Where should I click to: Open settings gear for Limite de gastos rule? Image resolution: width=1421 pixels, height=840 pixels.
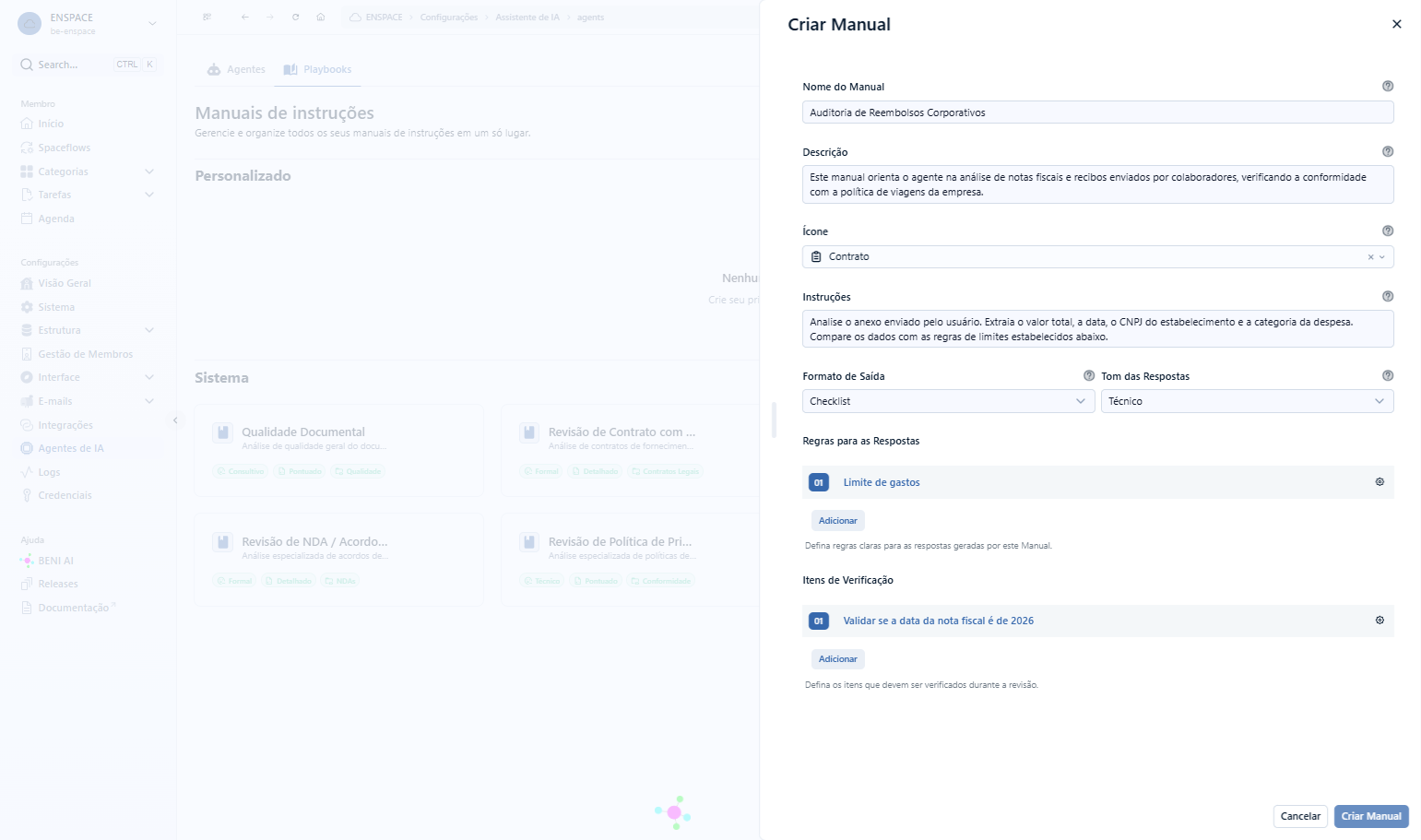point(1380,482)
